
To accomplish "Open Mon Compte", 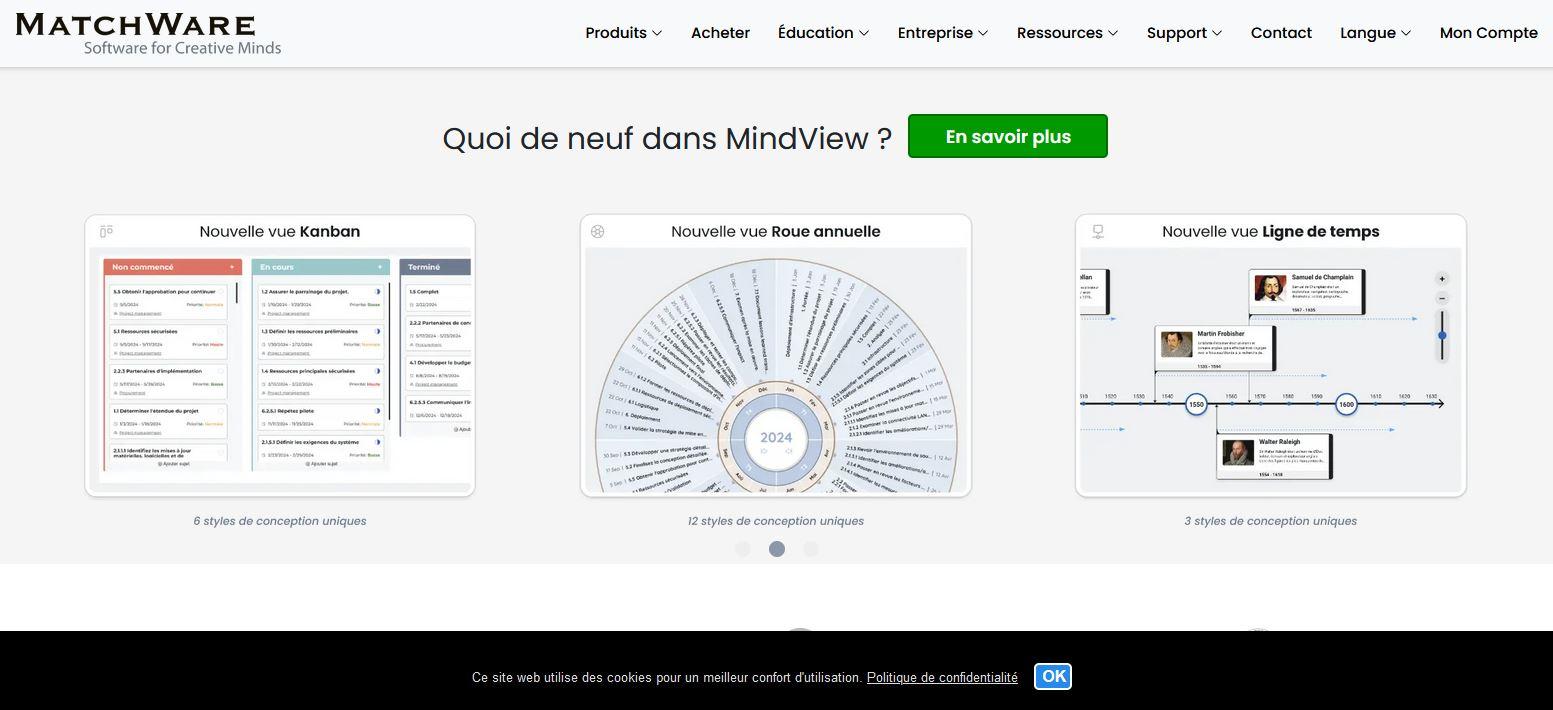I will [x=1488, y=33].
